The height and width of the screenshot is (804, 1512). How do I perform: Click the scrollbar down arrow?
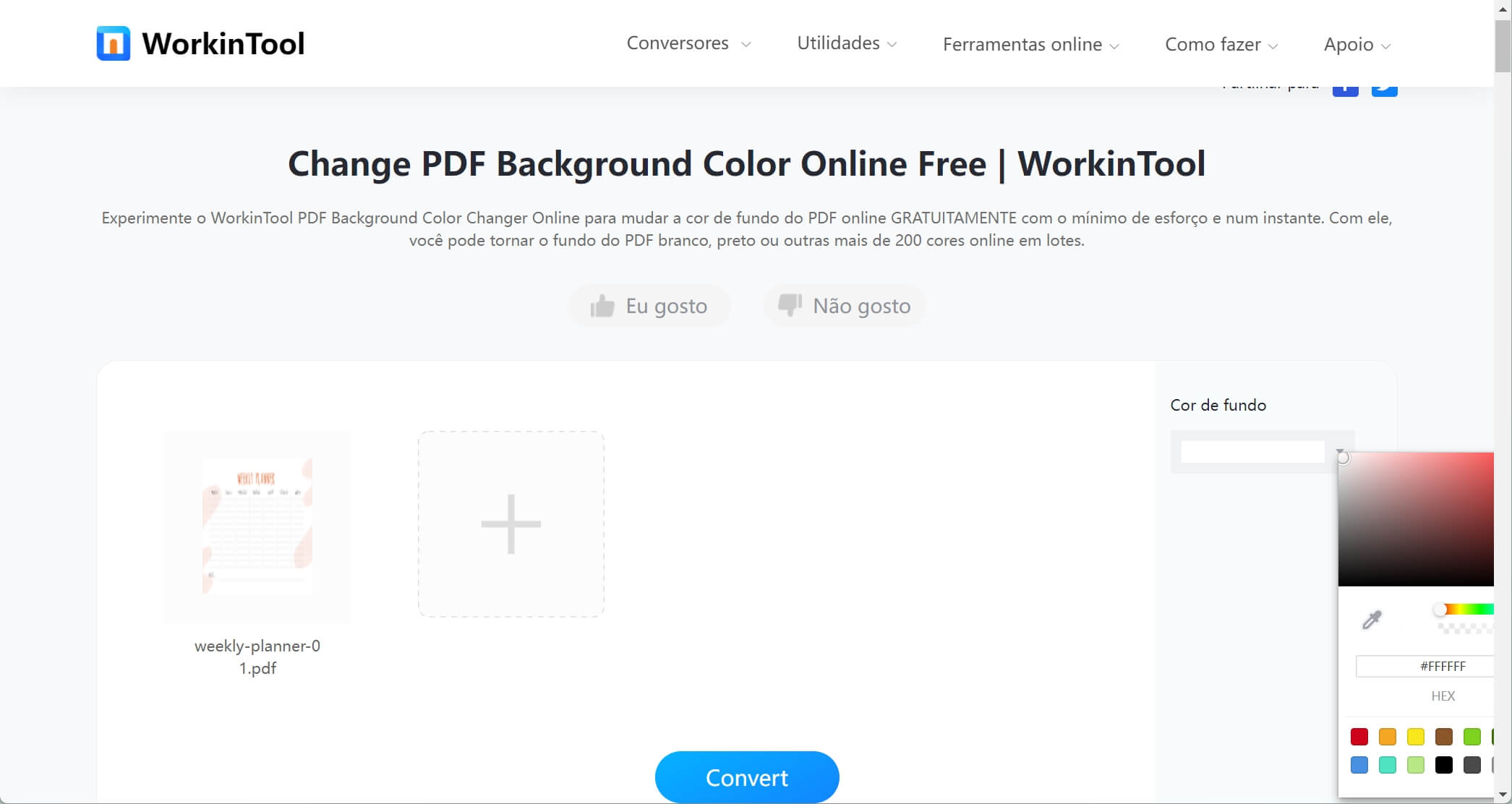click(x=1503, y=795)
